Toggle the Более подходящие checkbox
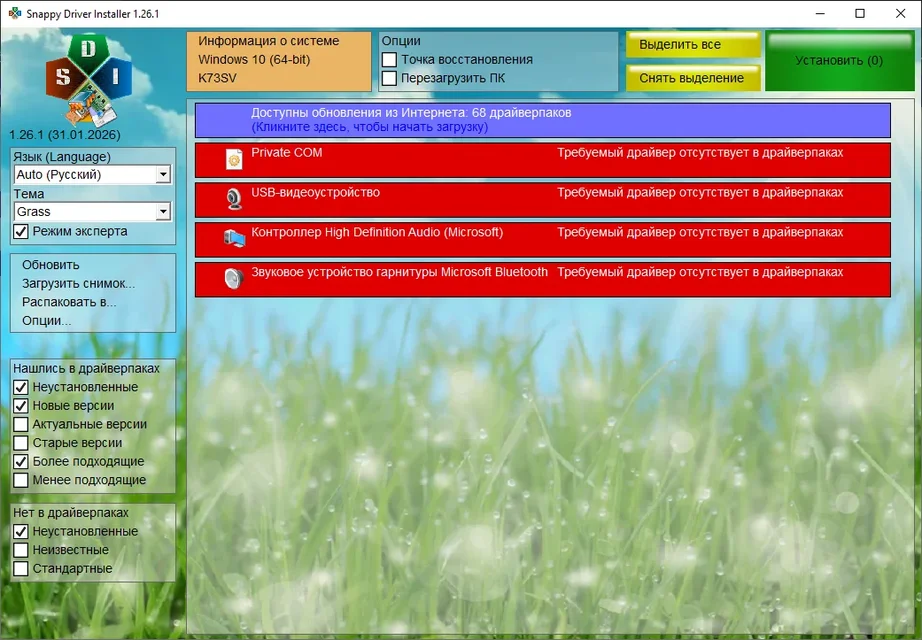The width and height of the screenshot is (922, 640). pyautogui.click(x=21, y=462)
